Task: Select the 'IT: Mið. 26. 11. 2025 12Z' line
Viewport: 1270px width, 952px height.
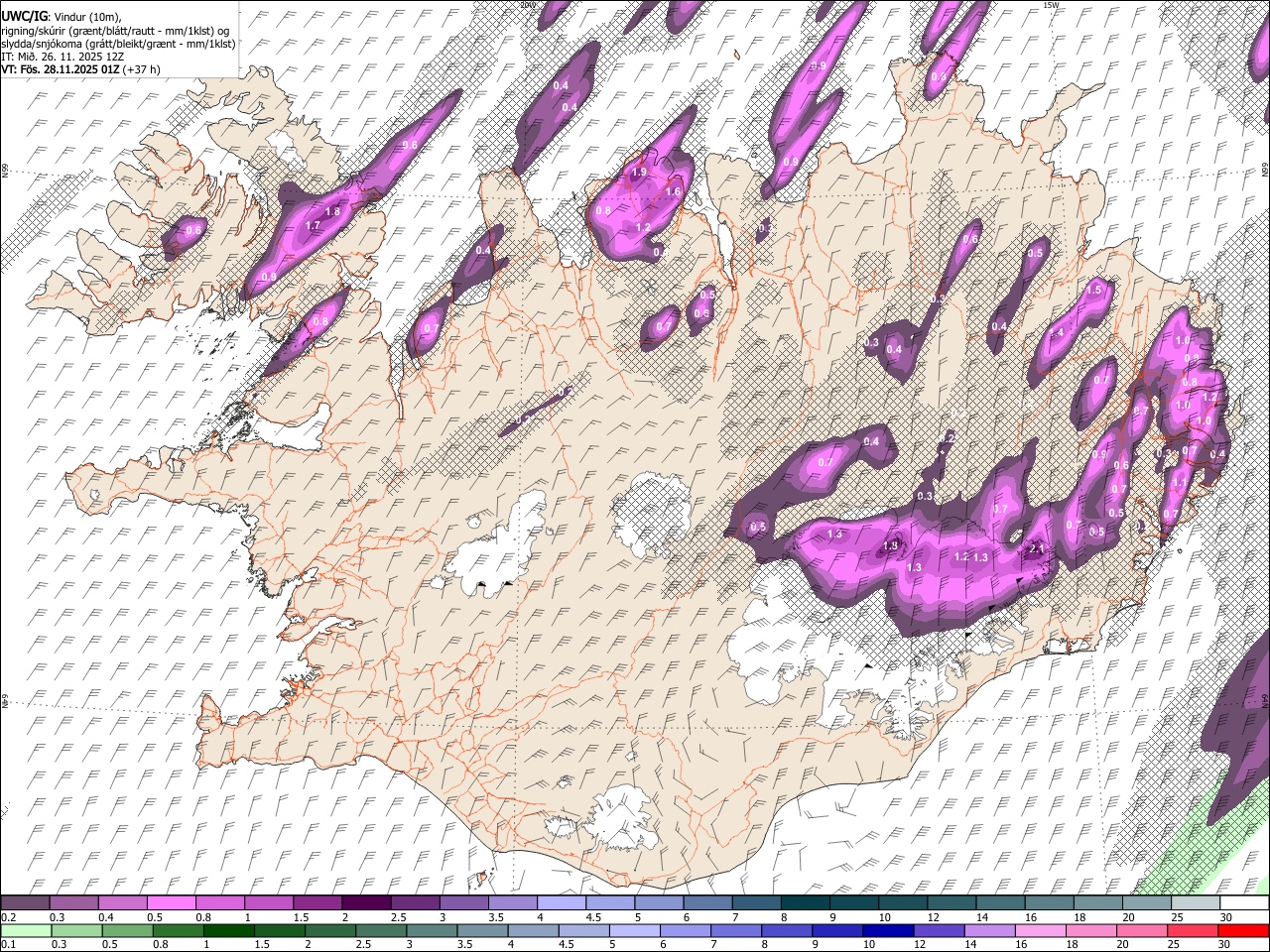Action: 63,57
